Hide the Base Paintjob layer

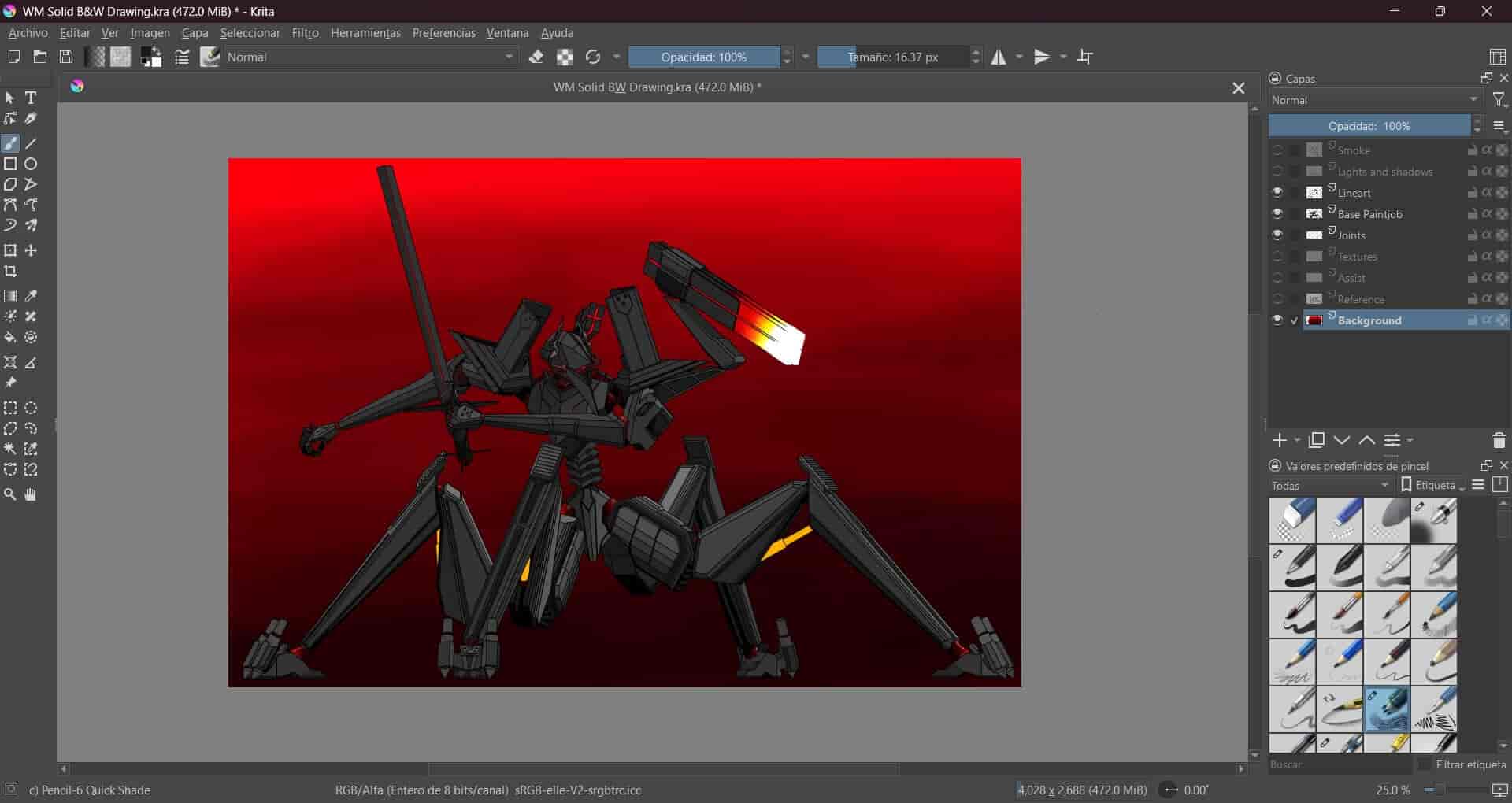(x=1277, y=214)
